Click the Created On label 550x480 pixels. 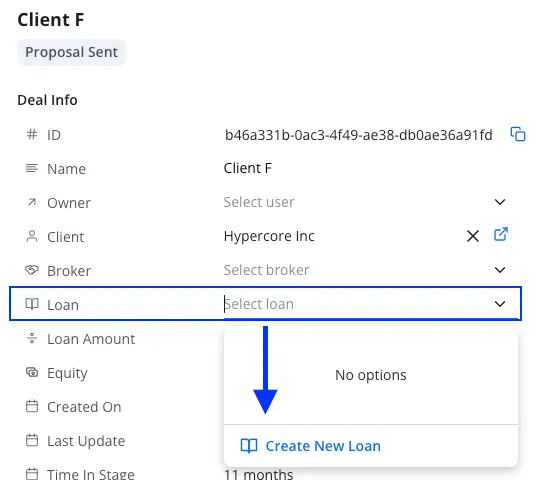tap(84, 407)
